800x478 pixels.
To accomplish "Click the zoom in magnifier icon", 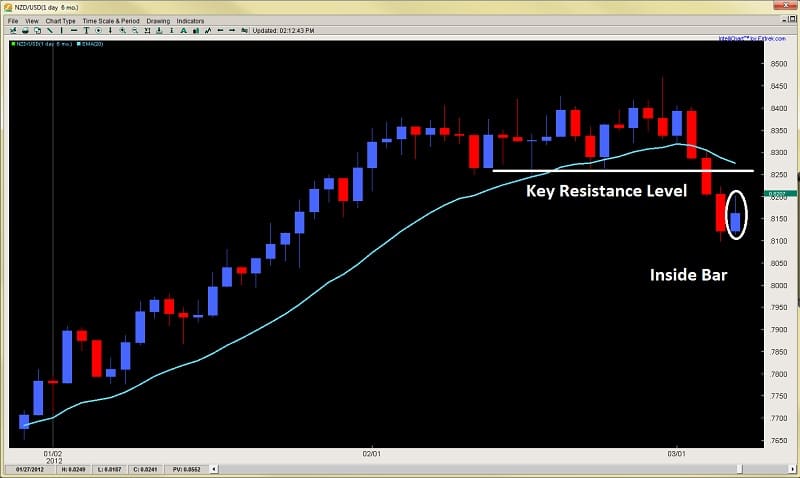I will [122, 31].
